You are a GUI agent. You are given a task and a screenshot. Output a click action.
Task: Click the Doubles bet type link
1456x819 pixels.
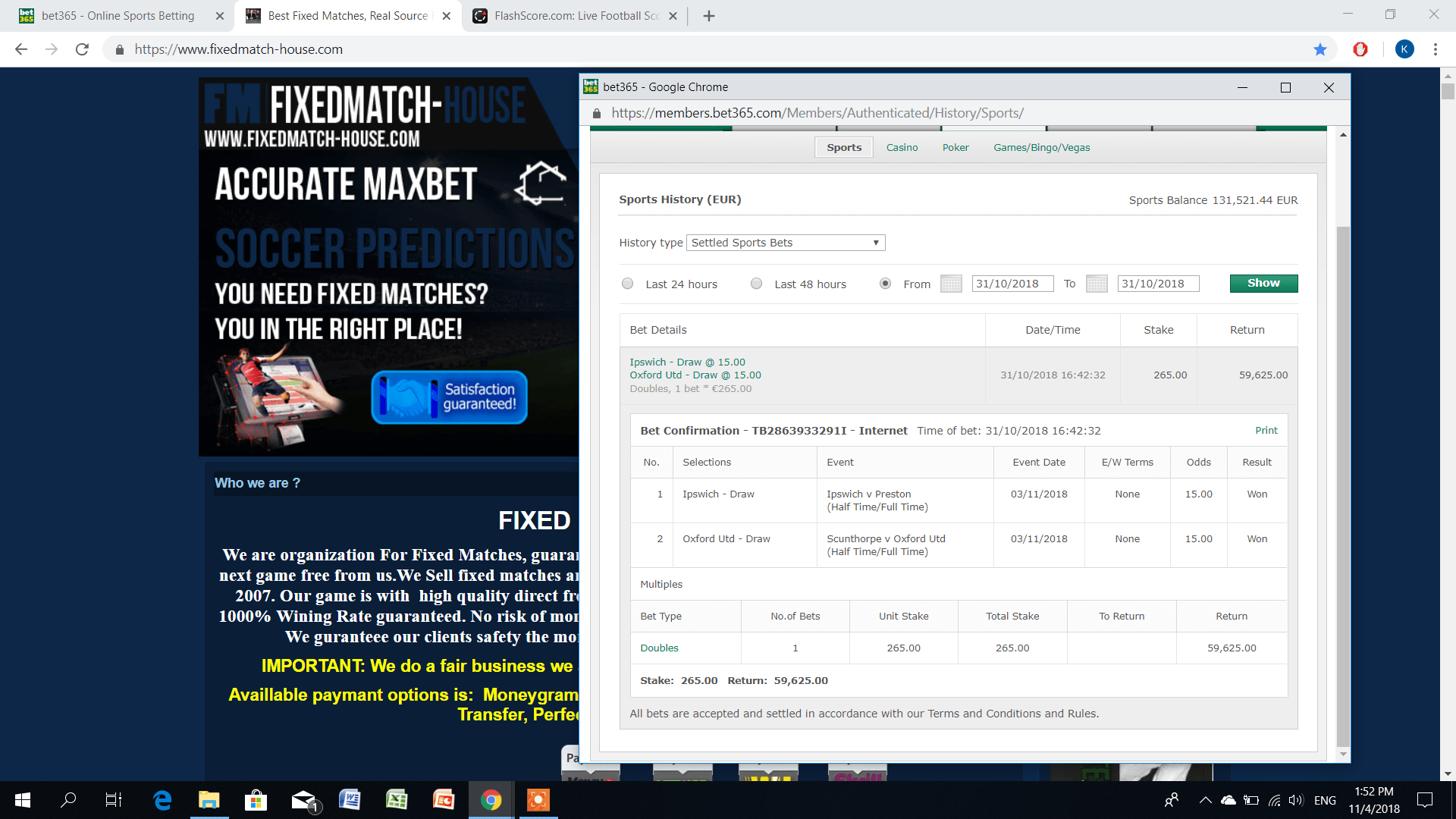point(659,648)
